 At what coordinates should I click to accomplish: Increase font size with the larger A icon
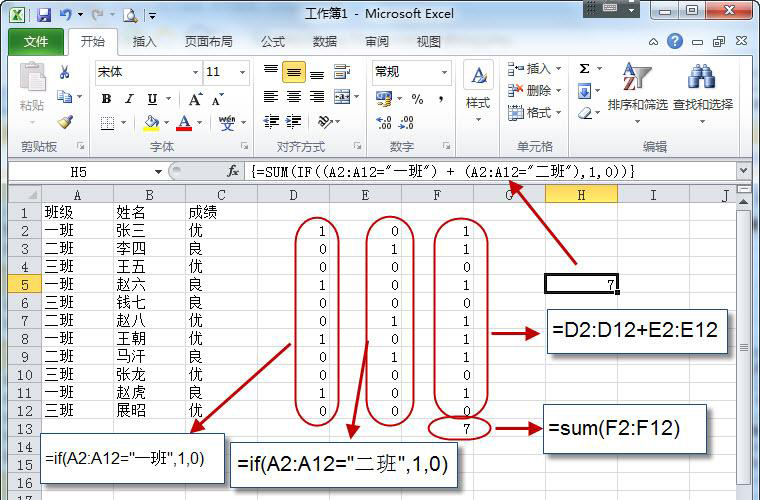195,99
